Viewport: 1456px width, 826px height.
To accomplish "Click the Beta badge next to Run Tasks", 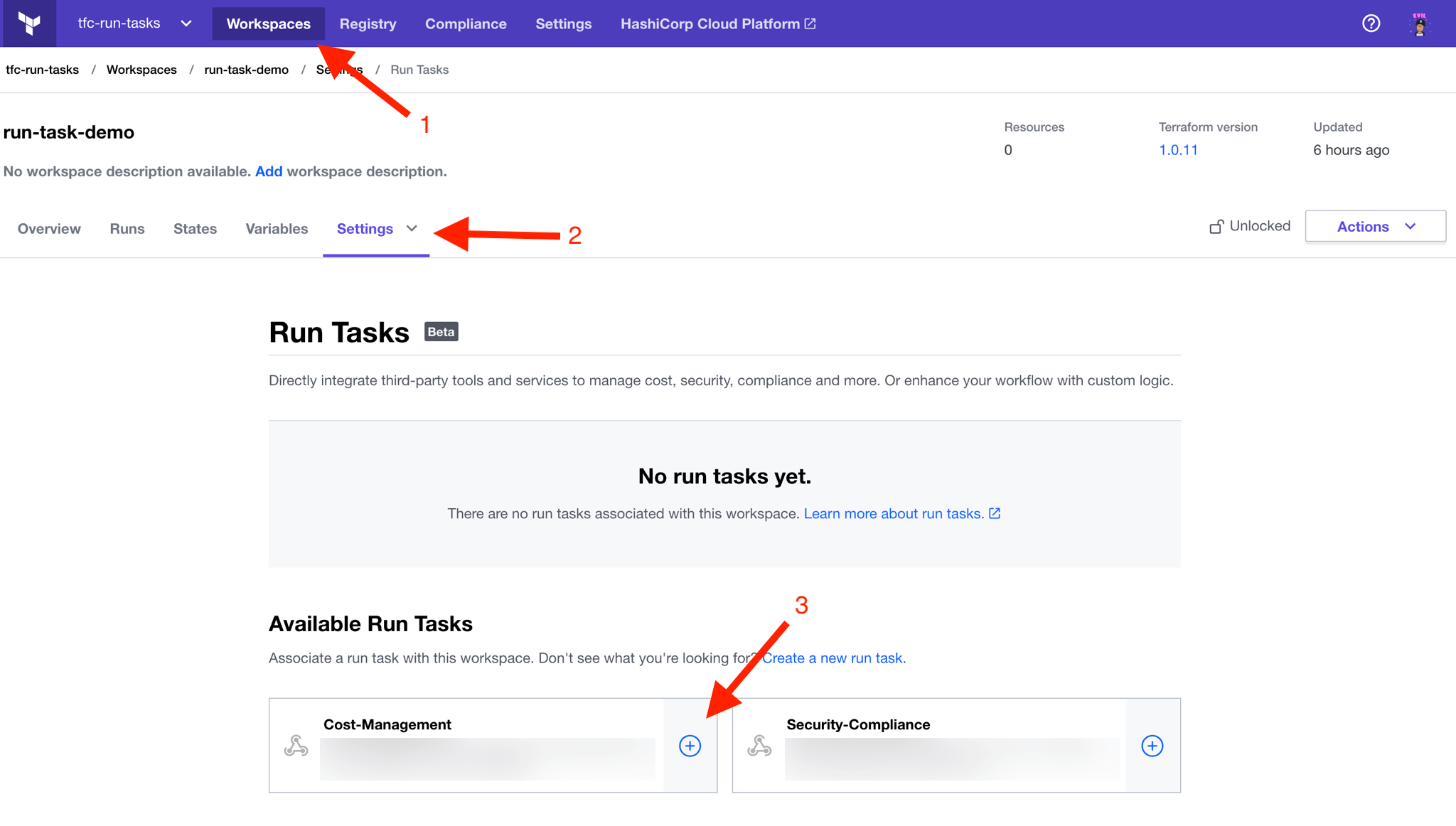I will tap(441, 331).
